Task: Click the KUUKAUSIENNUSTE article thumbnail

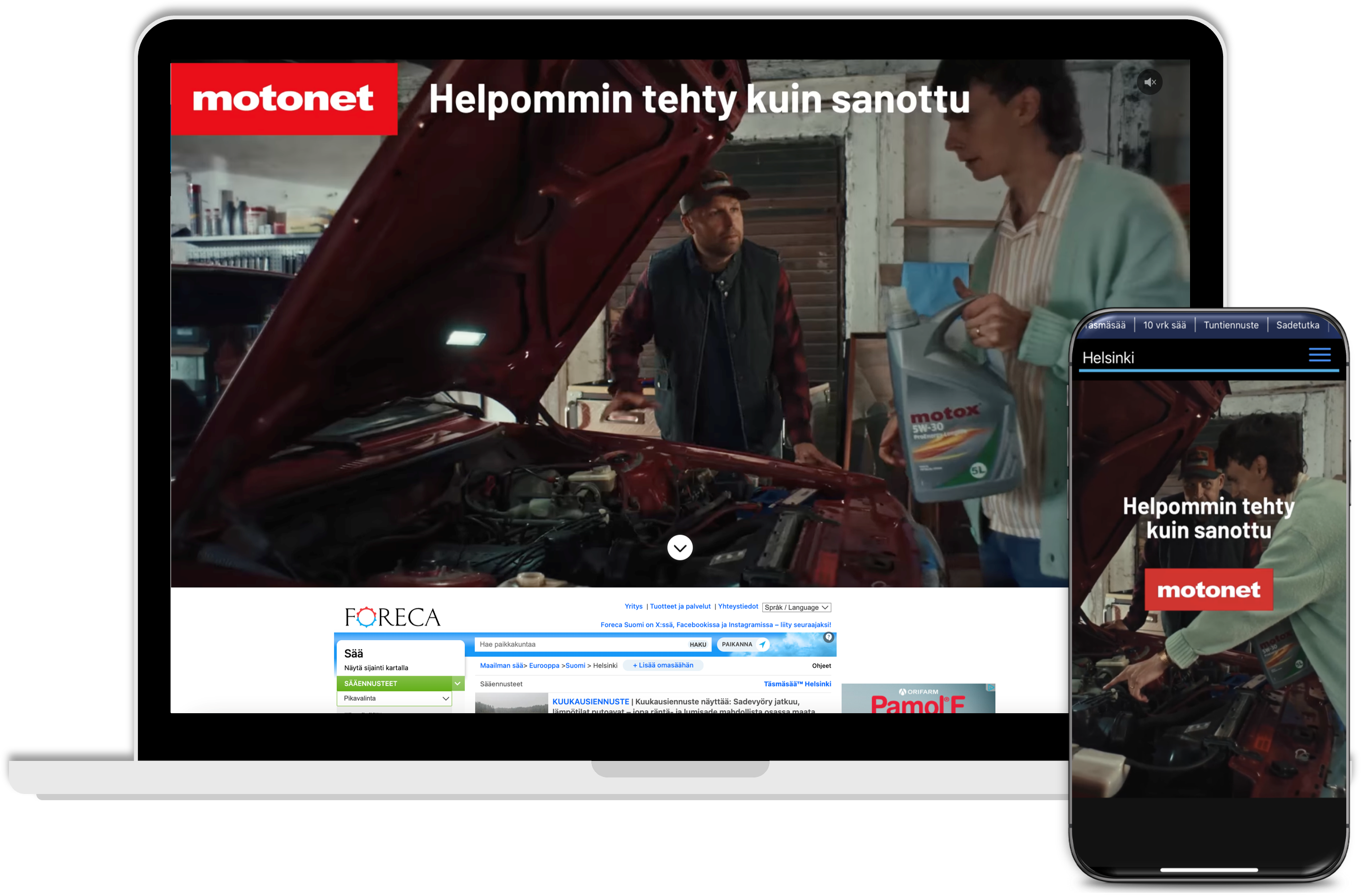Action: point(511,703)
